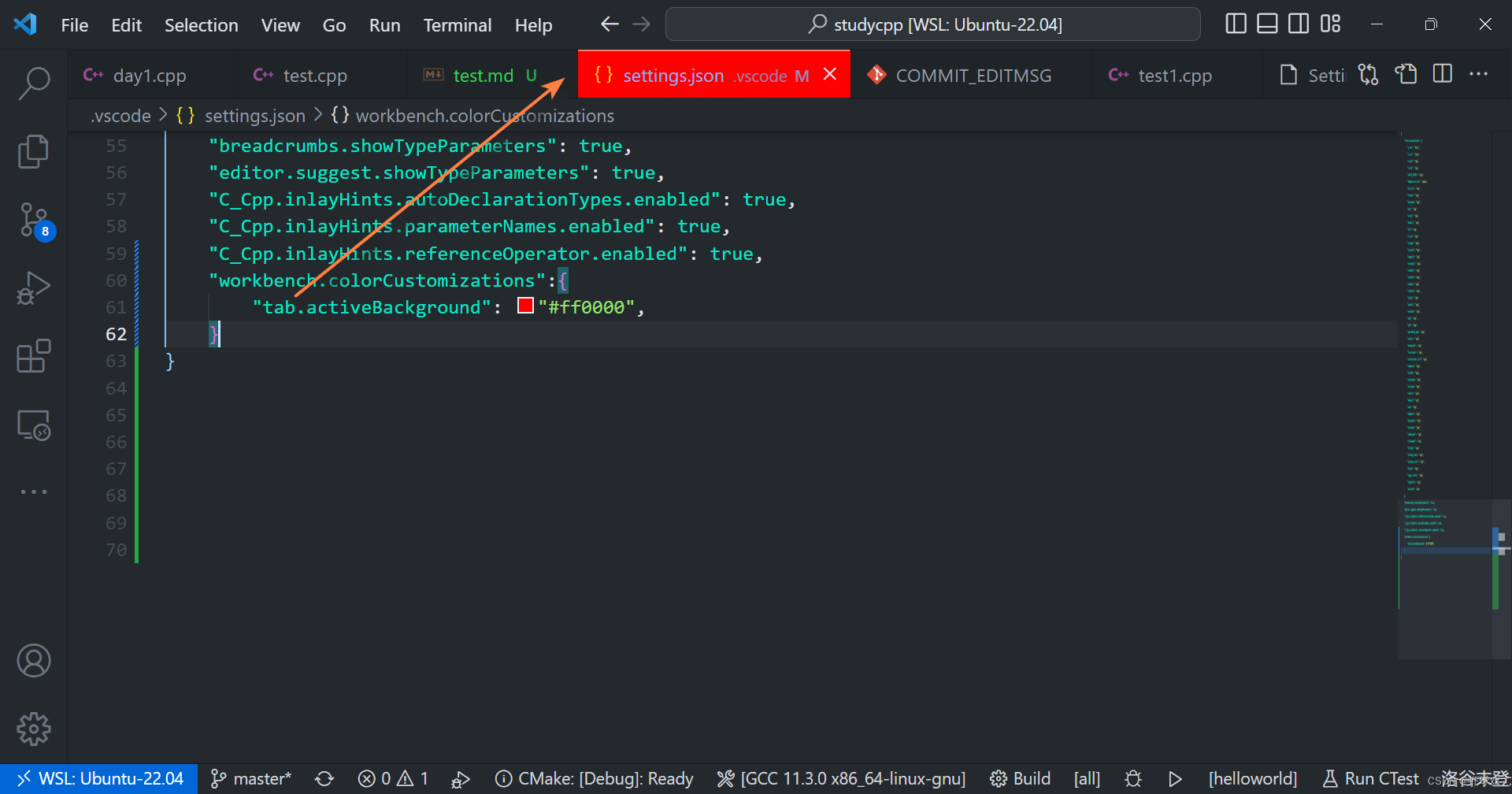Choose the [all] build target
This screenshot has height=794, width=1512.
point(1087,778)
